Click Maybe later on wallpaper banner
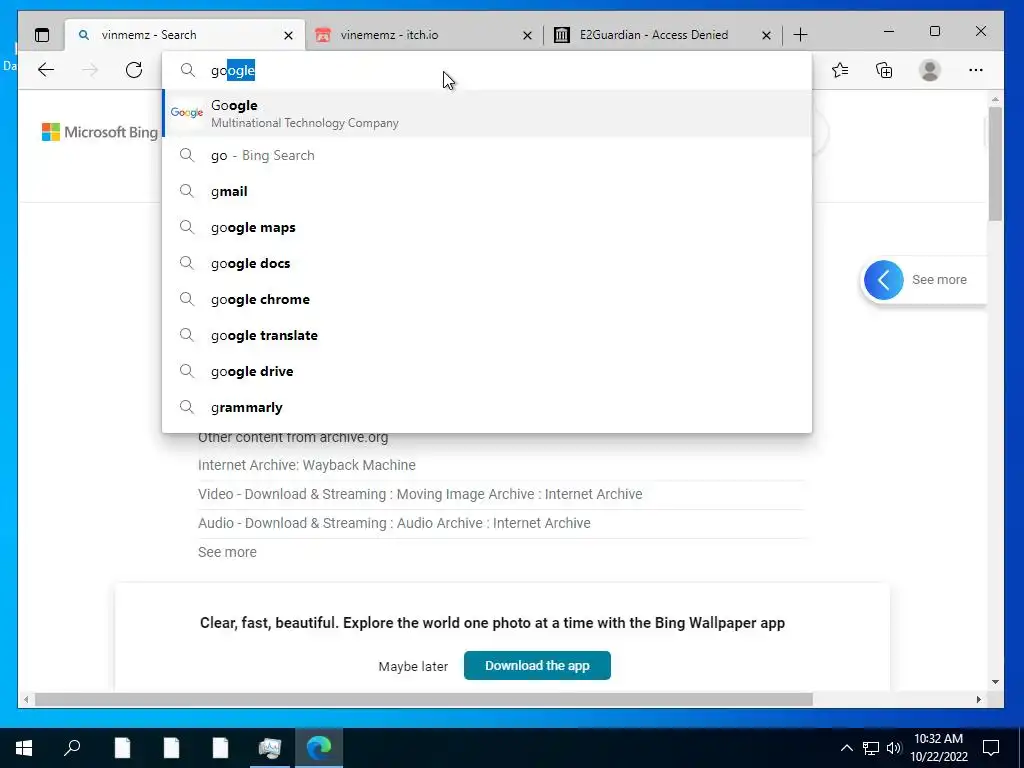Screen dimensions: 1024x768 [413, 666]
